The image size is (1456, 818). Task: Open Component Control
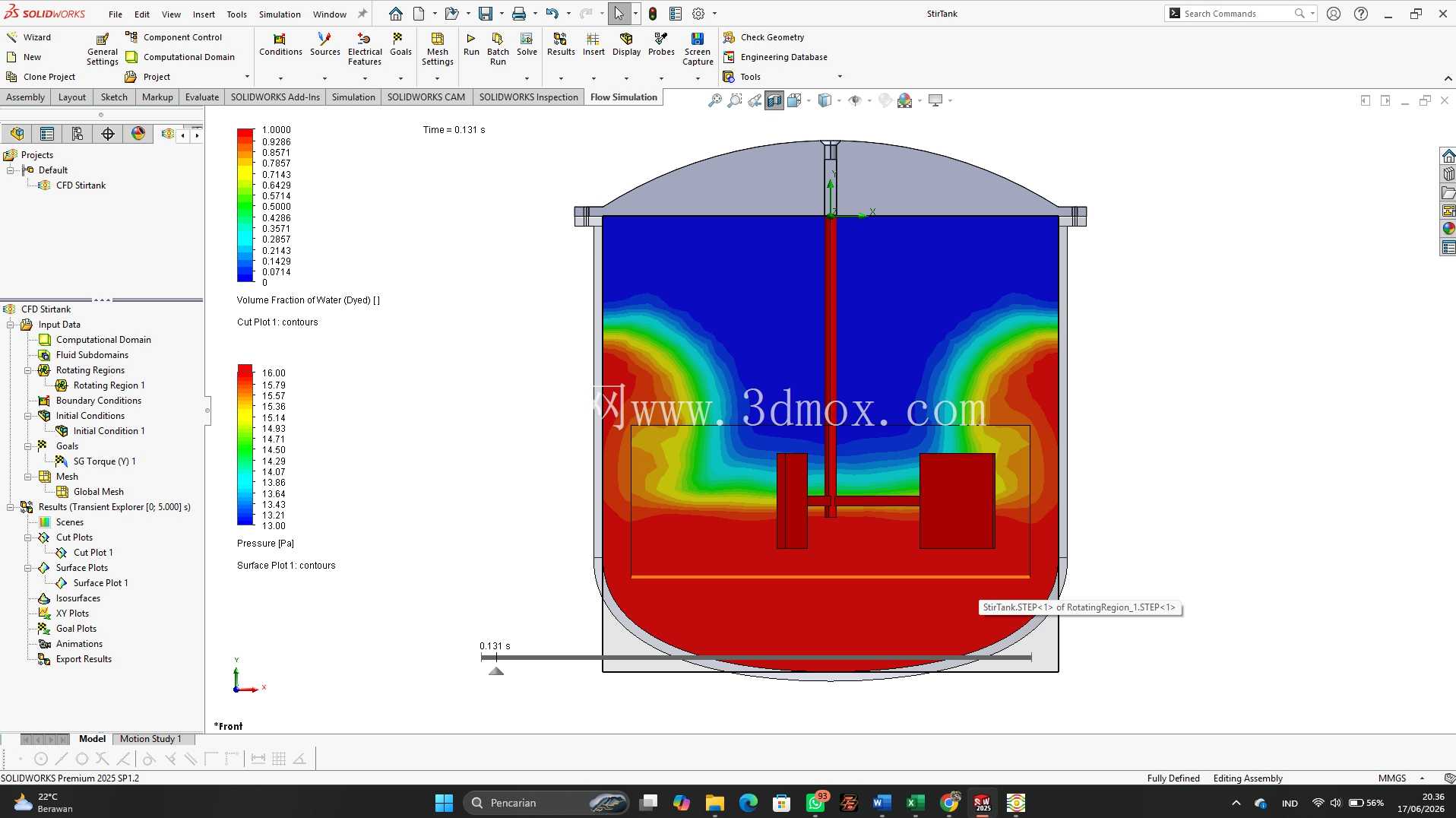[x=174, y=37]
